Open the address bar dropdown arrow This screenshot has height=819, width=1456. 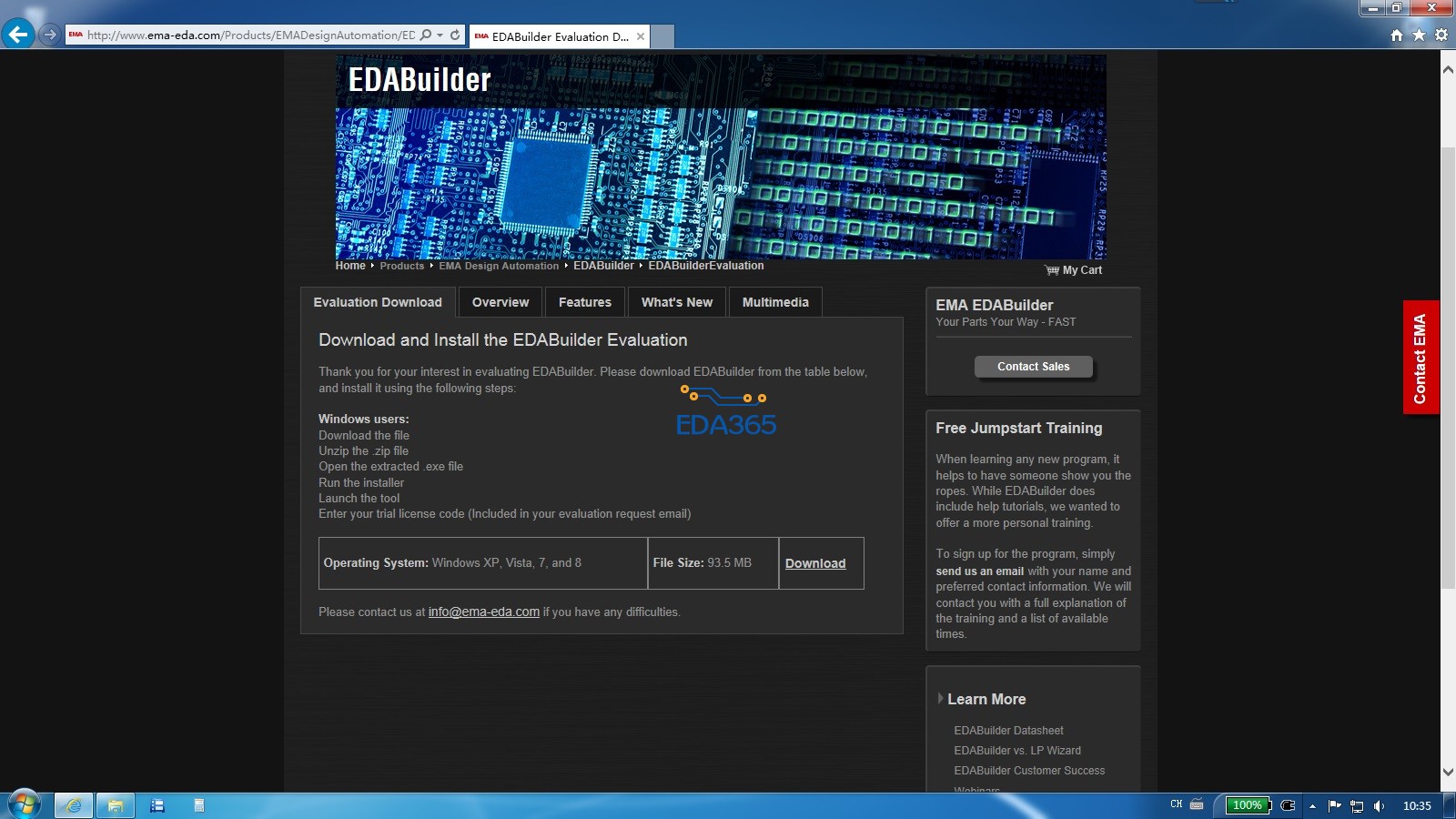pos(440,35)
